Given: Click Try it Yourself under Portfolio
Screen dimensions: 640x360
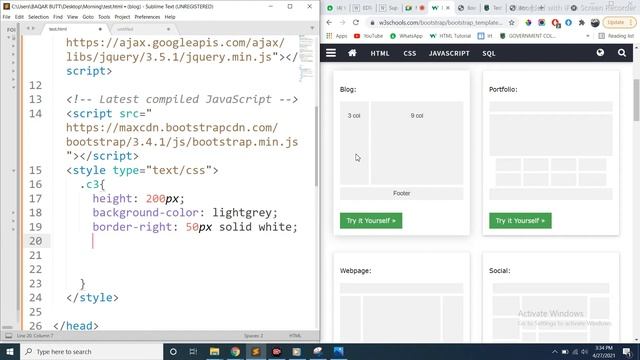Looking at the screenshot, I should 520,220.
